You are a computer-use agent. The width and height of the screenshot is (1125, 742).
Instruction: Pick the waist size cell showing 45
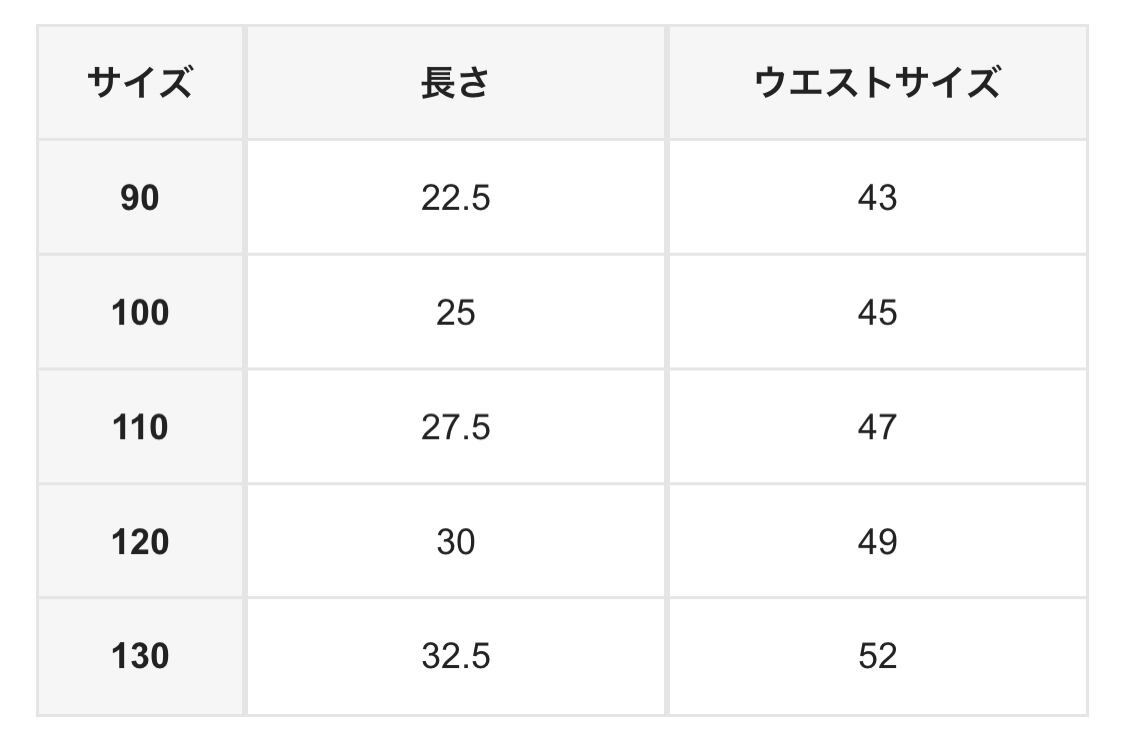877,313
